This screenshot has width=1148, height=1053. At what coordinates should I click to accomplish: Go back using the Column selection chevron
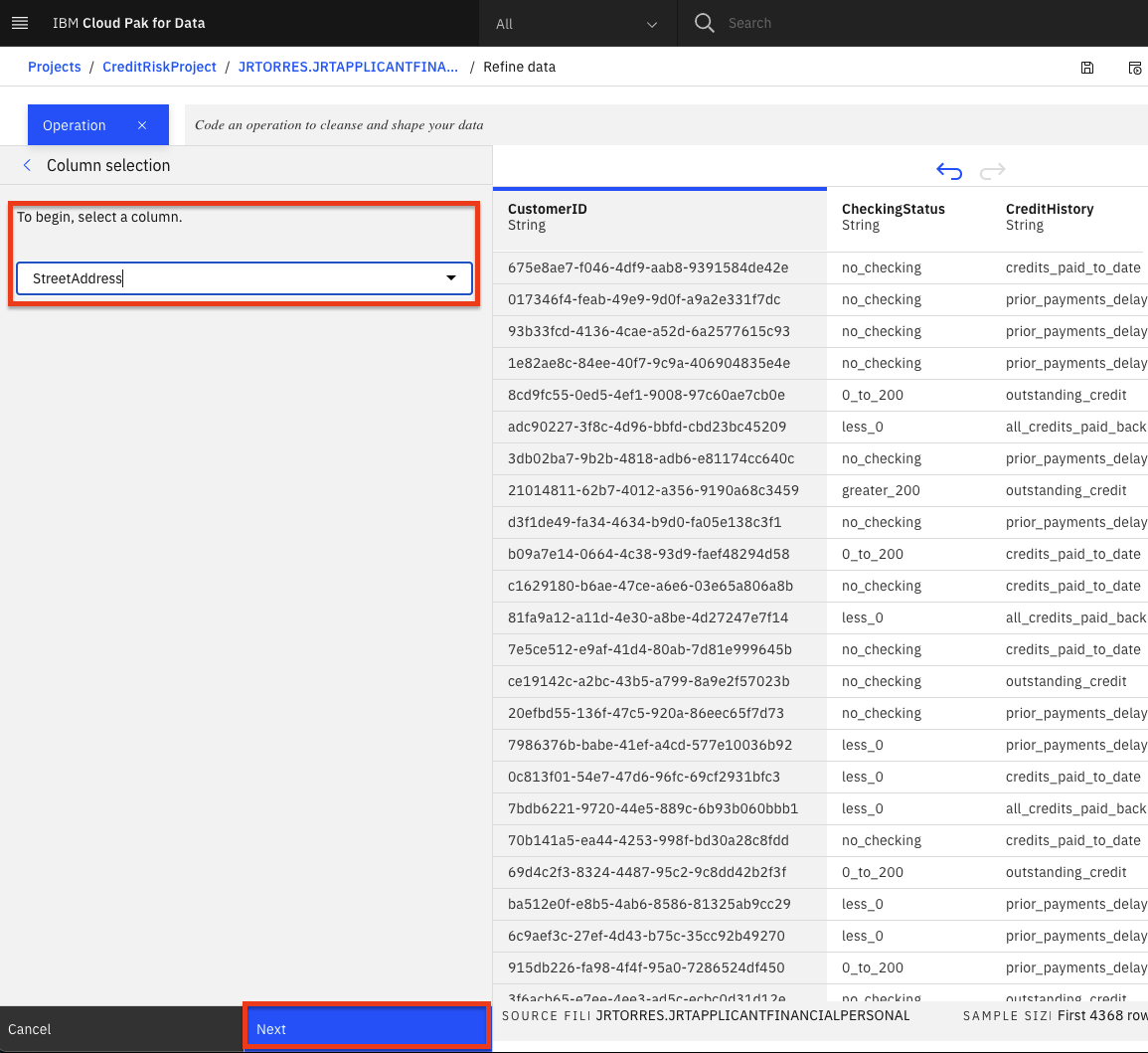pyautogui.click(x=27, y=165)
